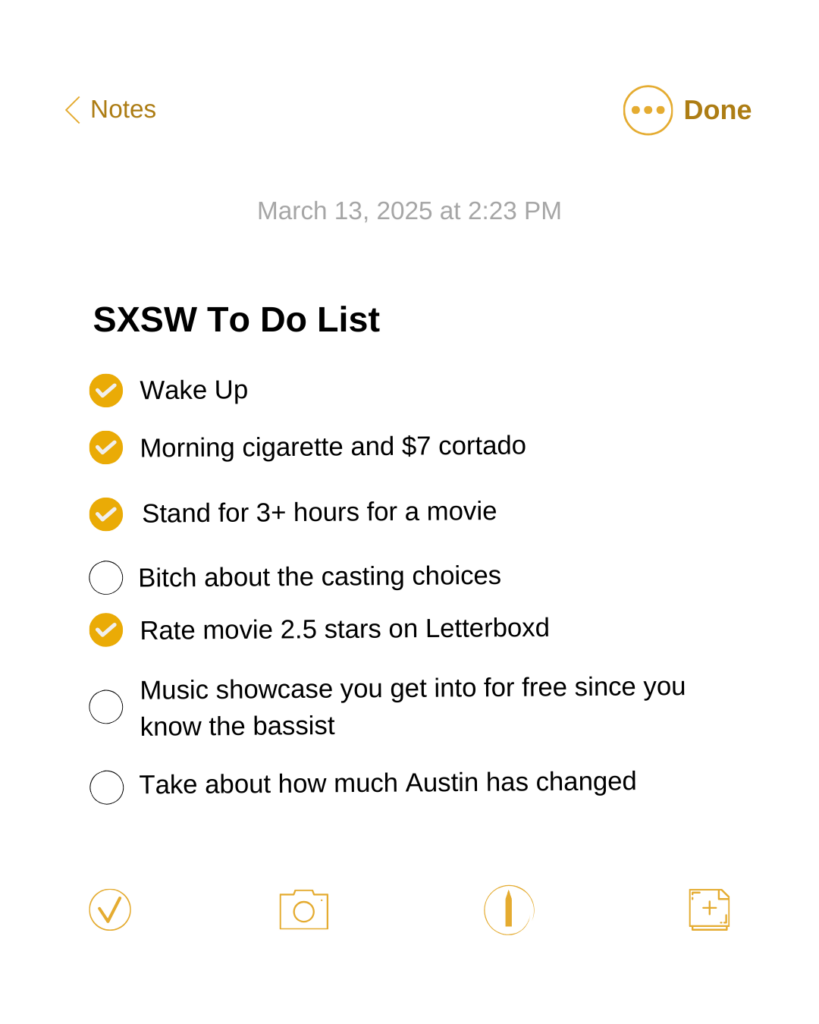Click on Rate movie Letterboxd text
The height and width of the screenshot is (1024, 819).
(344, 630)
